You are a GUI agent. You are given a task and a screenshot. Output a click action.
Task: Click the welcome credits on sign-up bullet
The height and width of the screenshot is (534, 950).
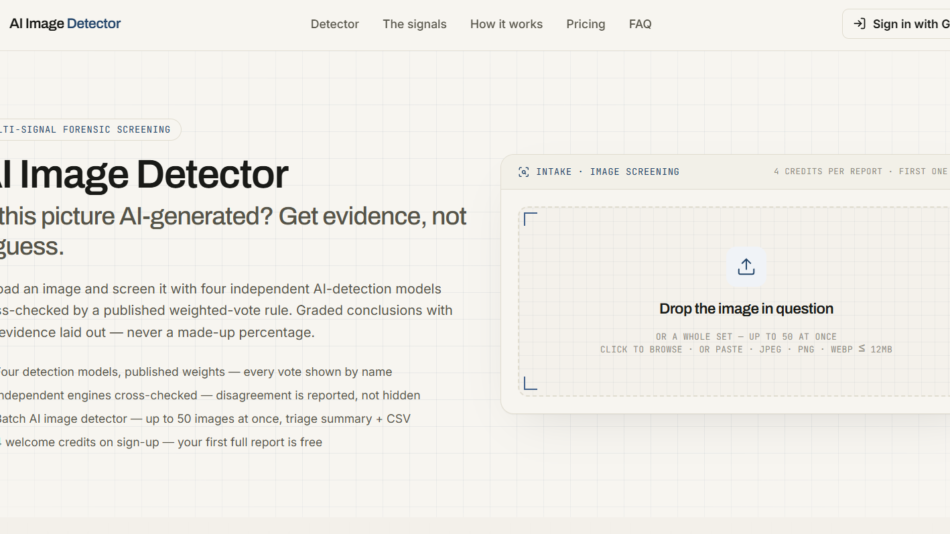click(161, 442)
